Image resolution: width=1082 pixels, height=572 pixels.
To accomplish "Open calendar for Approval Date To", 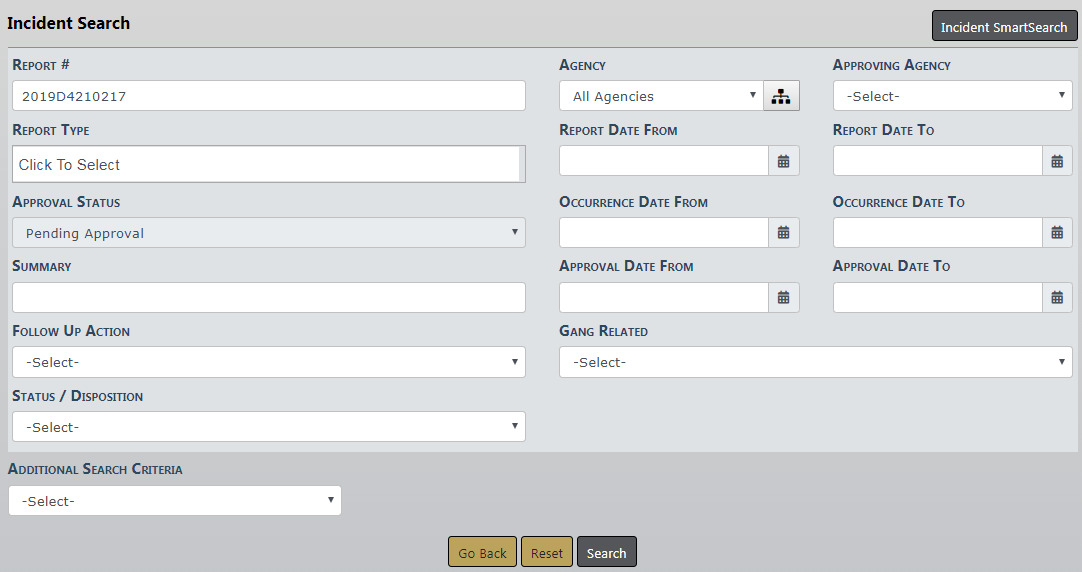I will point(1057,297).
